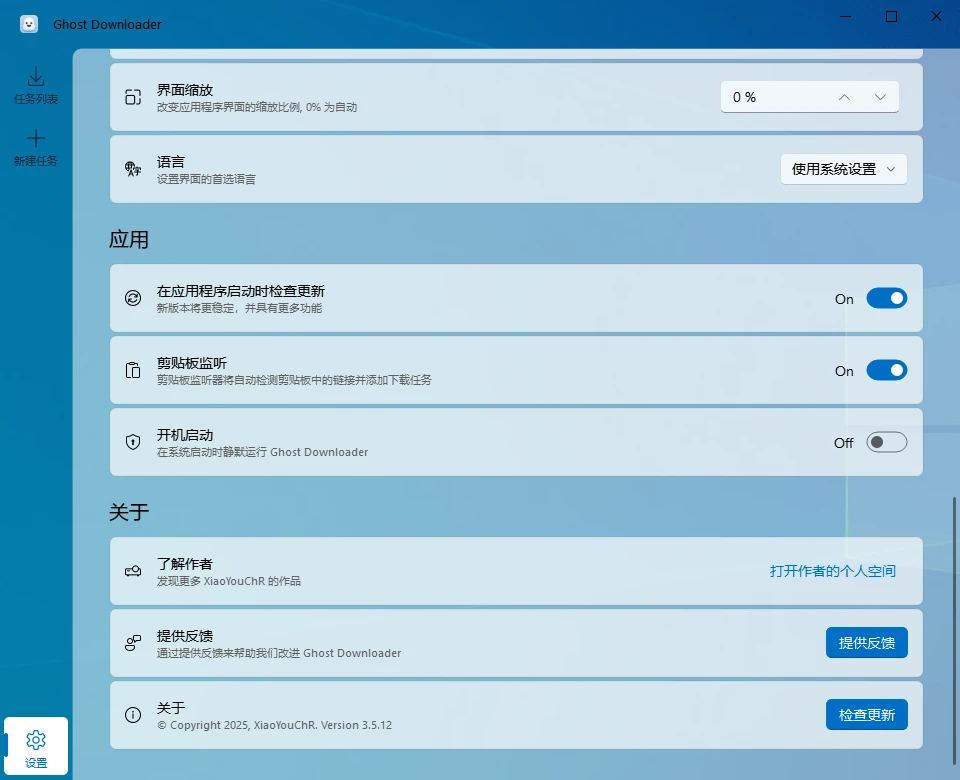
Task: Disable check for updates on startup toggle
Action: (886, 298)
